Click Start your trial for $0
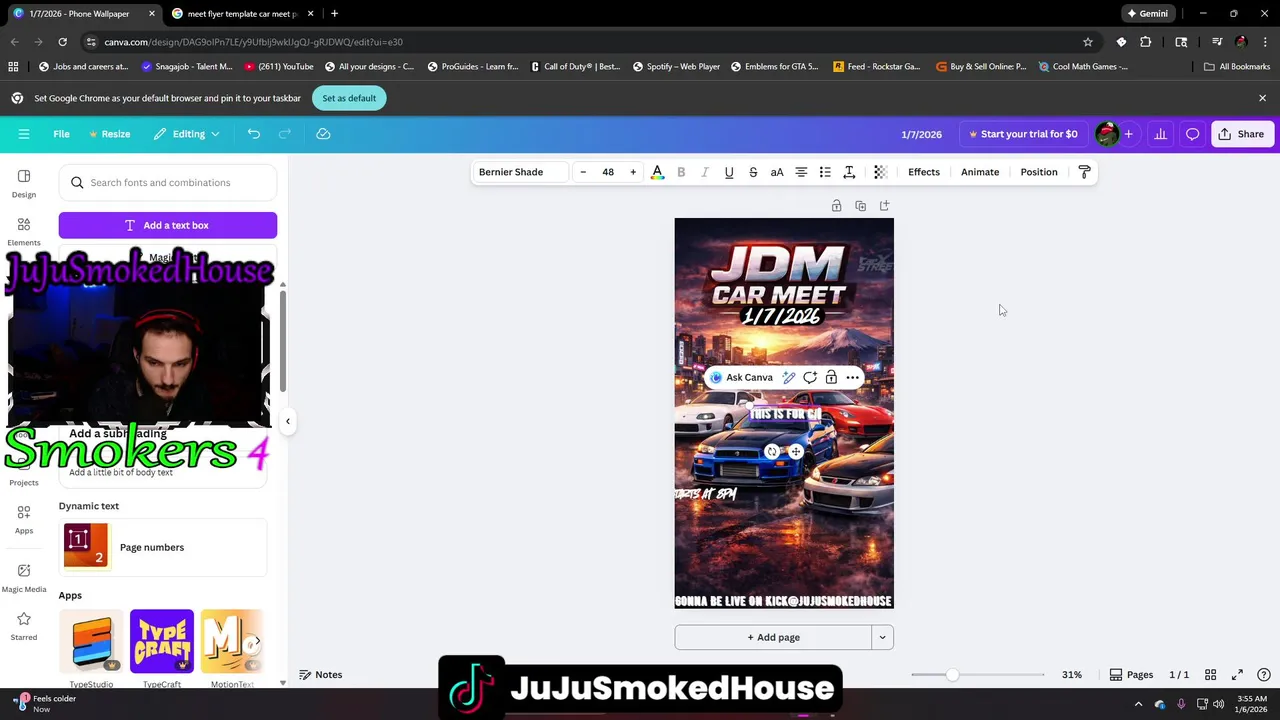Viewport: 1280px width, 720px height. tap(1022, 134)
